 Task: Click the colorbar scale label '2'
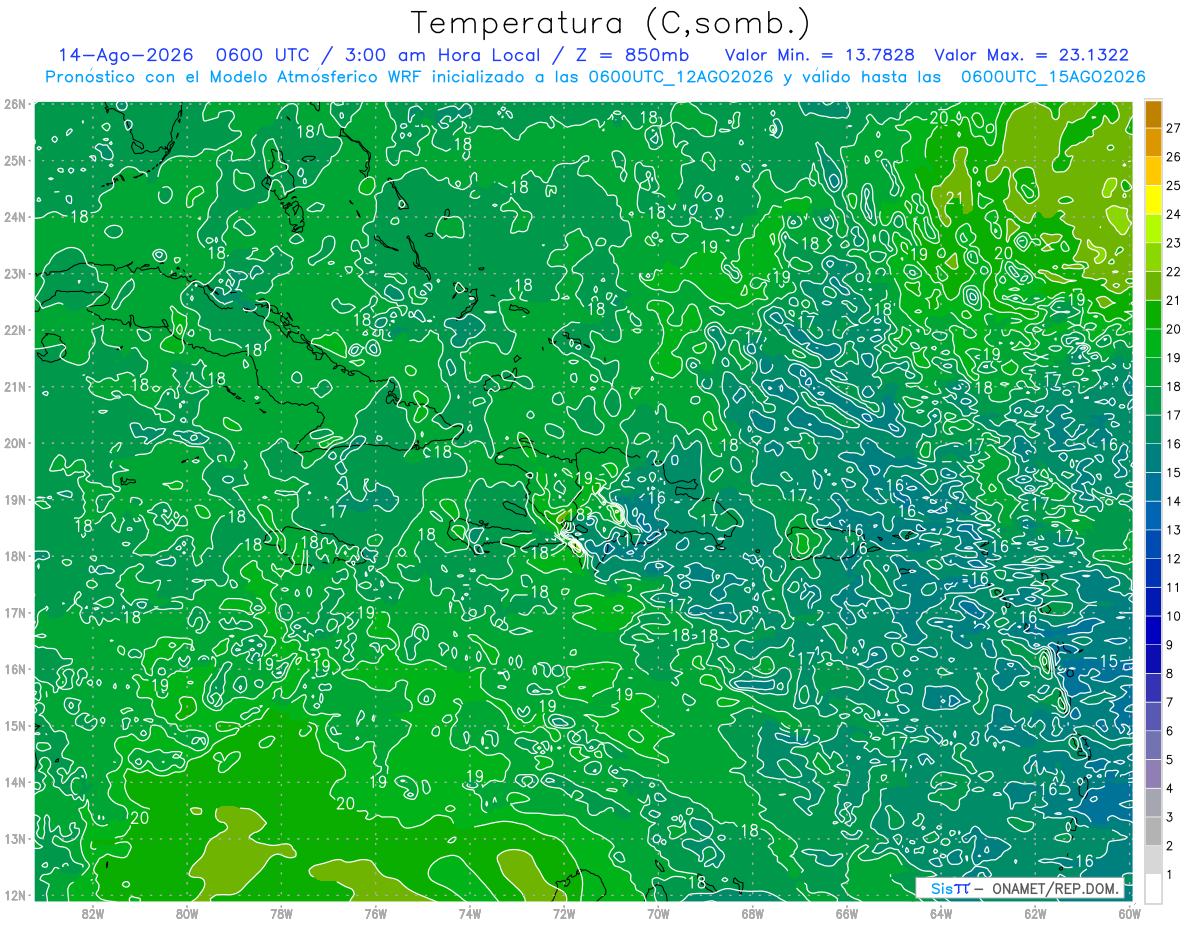click(1170, 846)
